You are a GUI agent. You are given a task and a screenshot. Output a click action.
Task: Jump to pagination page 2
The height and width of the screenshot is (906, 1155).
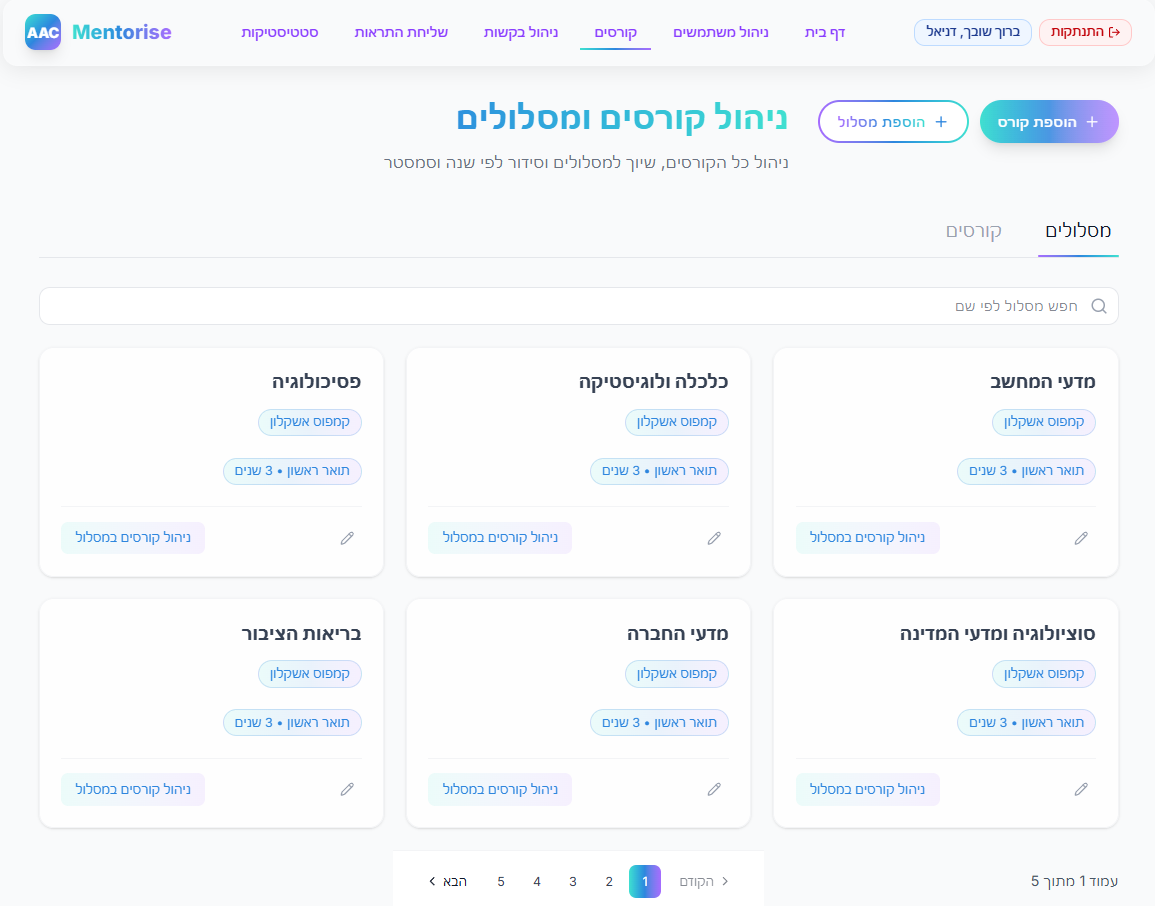[x=609, y=882]
